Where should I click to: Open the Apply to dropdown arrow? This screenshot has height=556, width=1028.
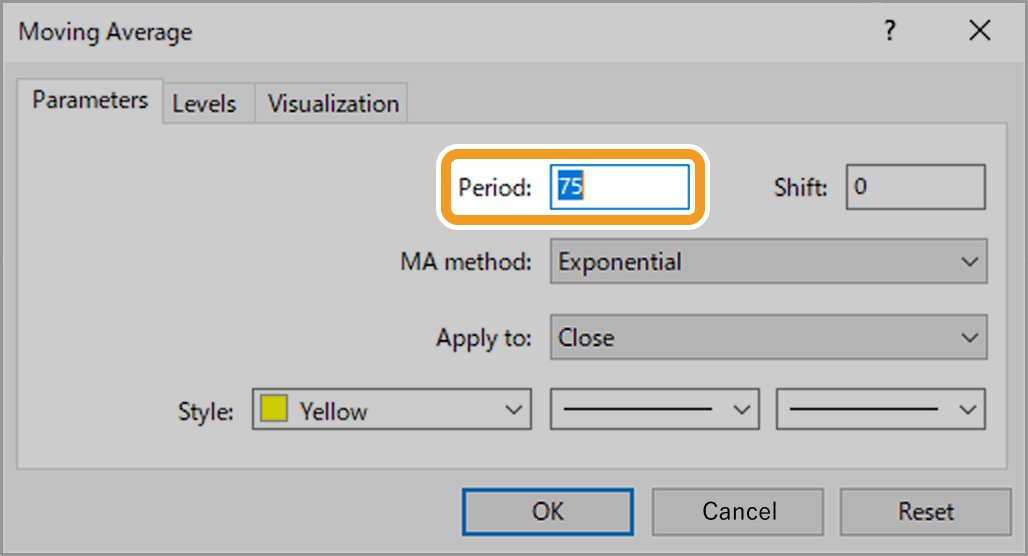click(x=969, y=338)
